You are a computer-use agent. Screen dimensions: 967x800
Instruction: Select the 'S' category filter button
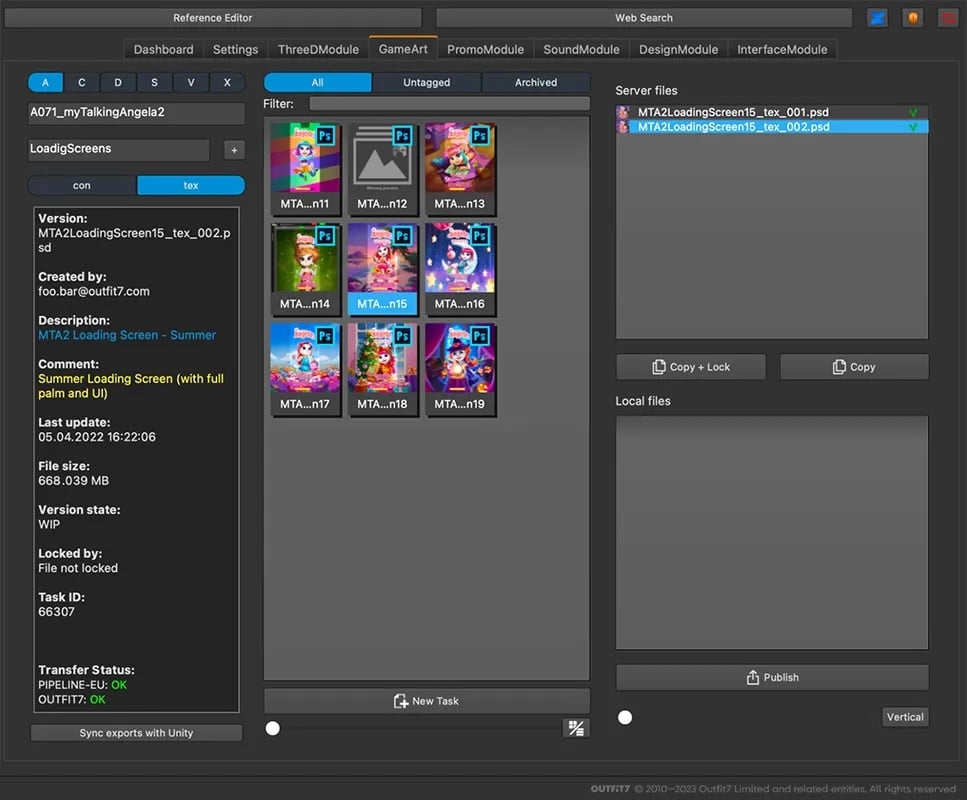154,82
